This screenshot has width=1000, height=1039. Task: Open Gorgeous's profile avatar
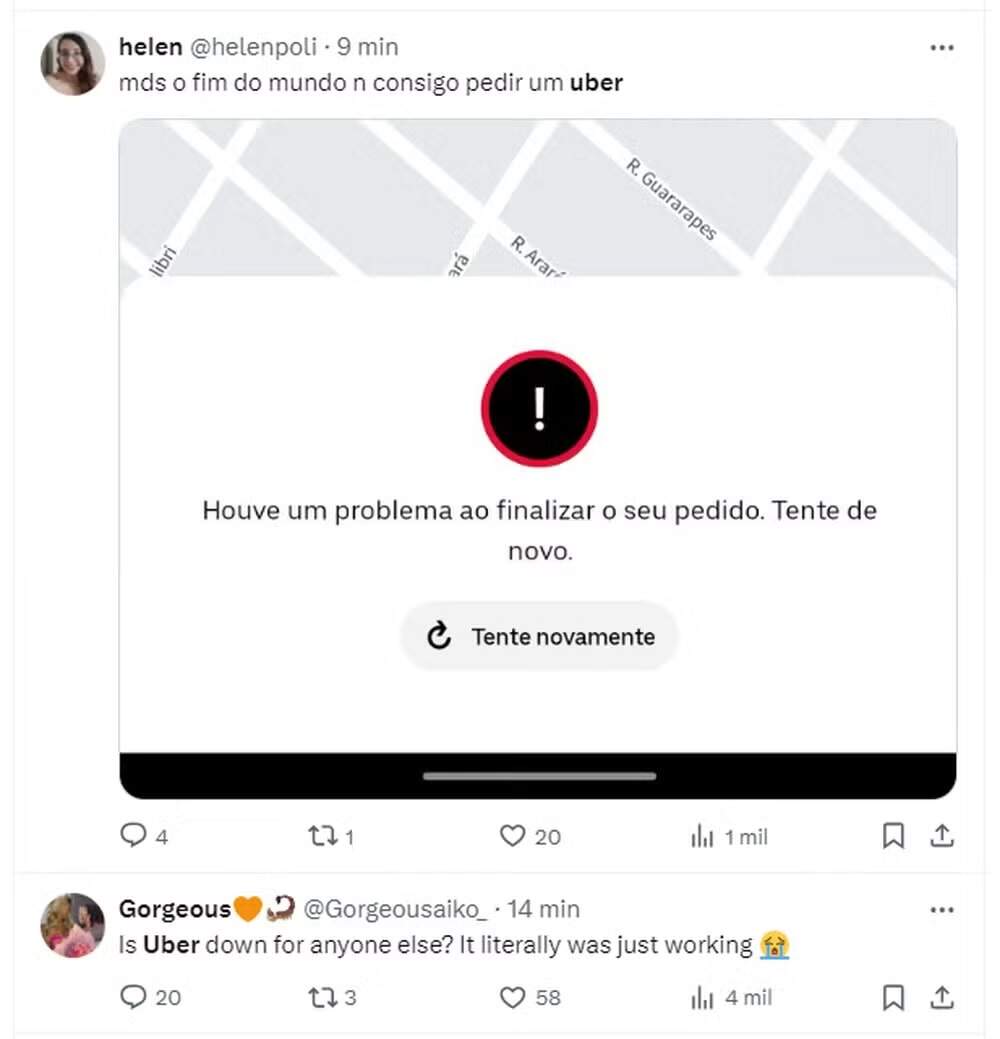pos(72,925)
